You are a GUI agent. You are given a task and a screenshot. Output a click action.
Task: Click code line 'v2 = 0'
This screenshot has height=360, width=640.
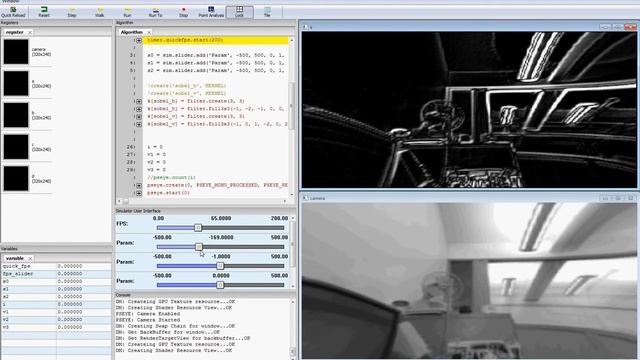(x=156, y=162)
